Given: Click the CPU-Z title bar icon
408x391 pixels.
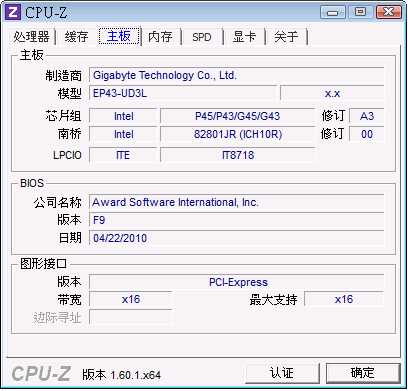Looking at the screenshot, I should pos(13,12).
